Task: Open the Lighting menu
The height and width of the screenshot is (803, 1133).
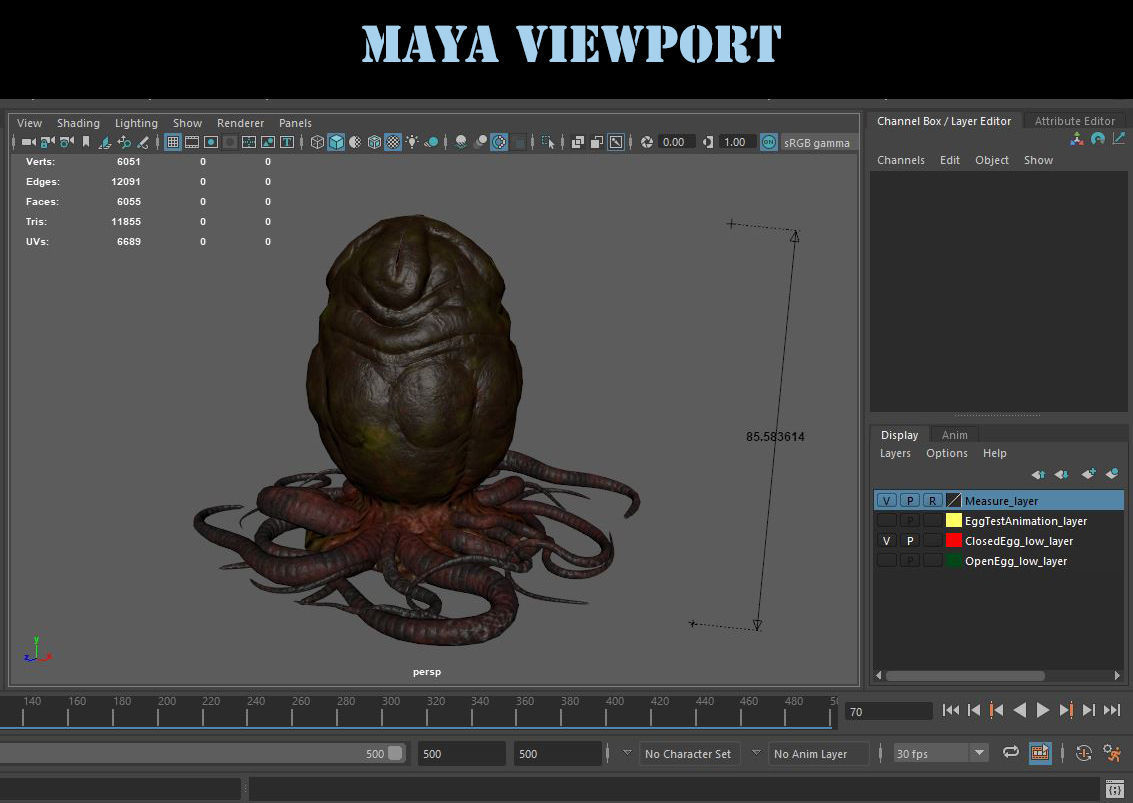Action: point(136,123)
